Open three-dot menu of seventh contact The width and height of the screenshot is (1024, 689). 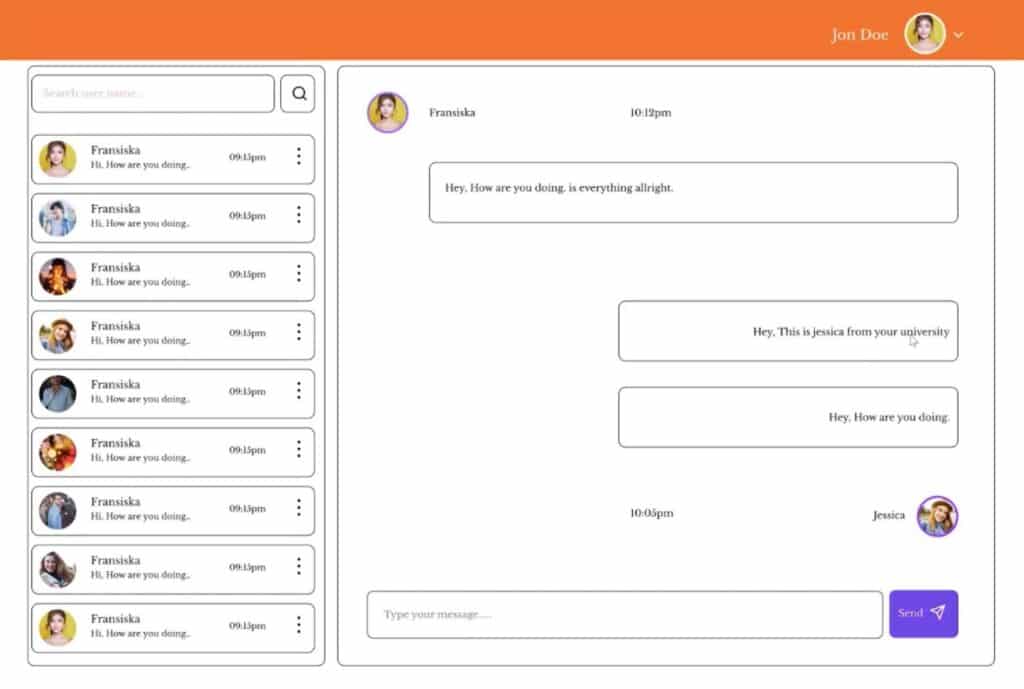click(x=298, y=508)
